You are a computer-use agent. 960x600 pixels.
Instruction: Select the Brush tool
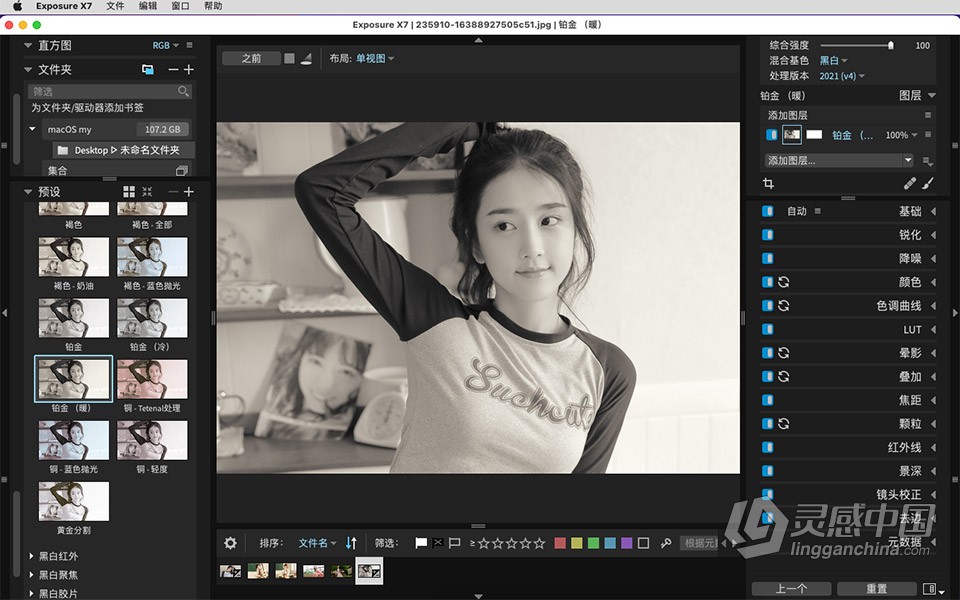tap(930, 183)
